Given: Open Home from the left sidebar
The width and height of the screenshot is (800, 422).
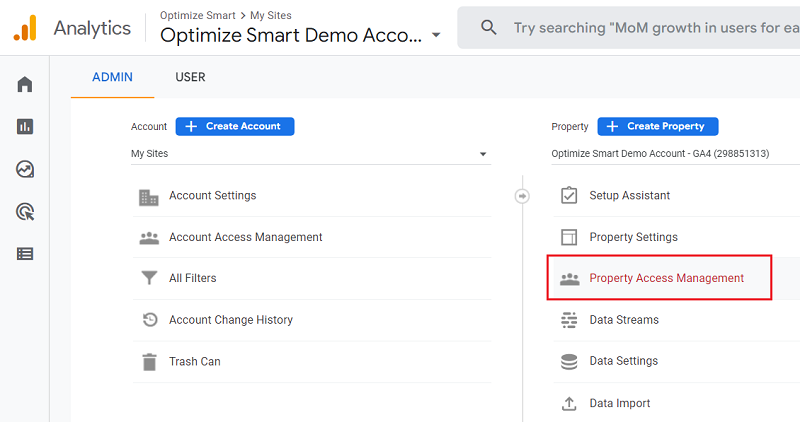Looking at the screenshot, I should pos(24,84).
